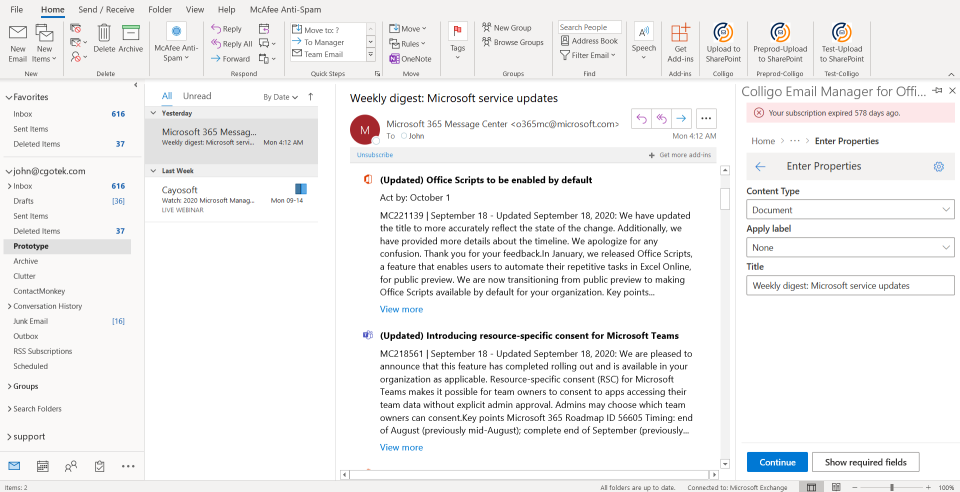
Task: Open the Help tab
Action: [227, 10]
